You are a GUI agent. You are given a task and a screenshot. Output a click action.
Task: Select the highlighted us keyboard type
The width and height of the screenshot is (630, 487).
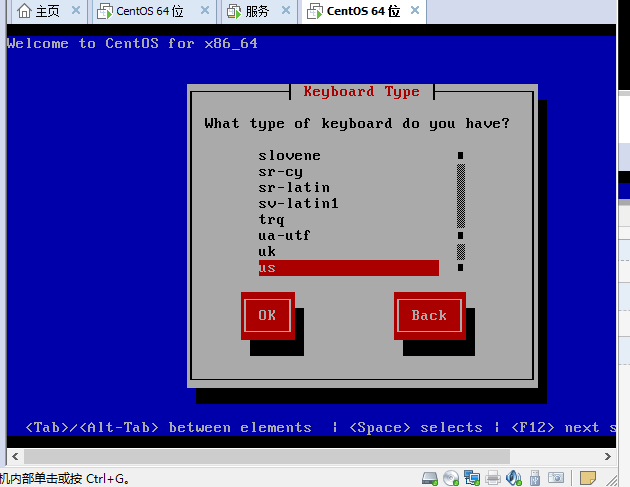[x=348, y=268]
